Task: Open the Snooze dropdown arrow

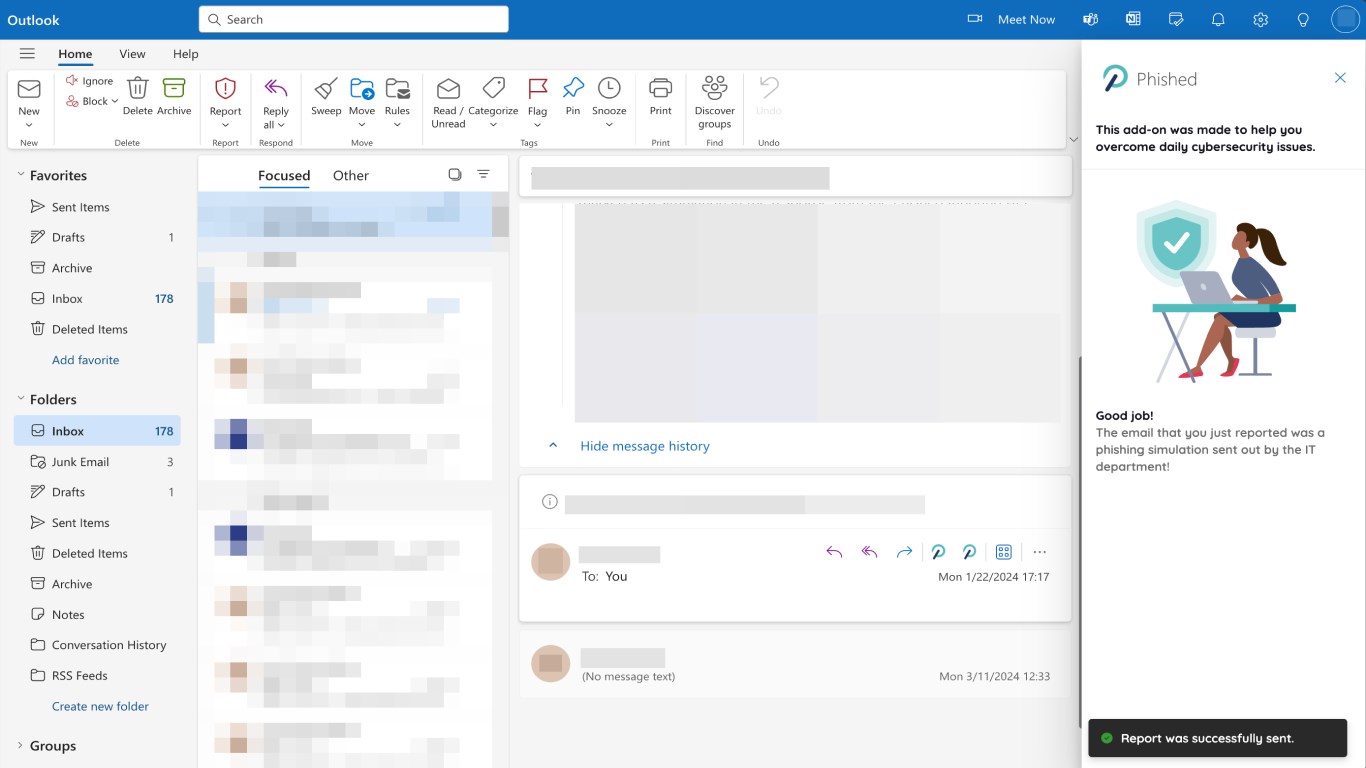Action: [x=609, y=125]
